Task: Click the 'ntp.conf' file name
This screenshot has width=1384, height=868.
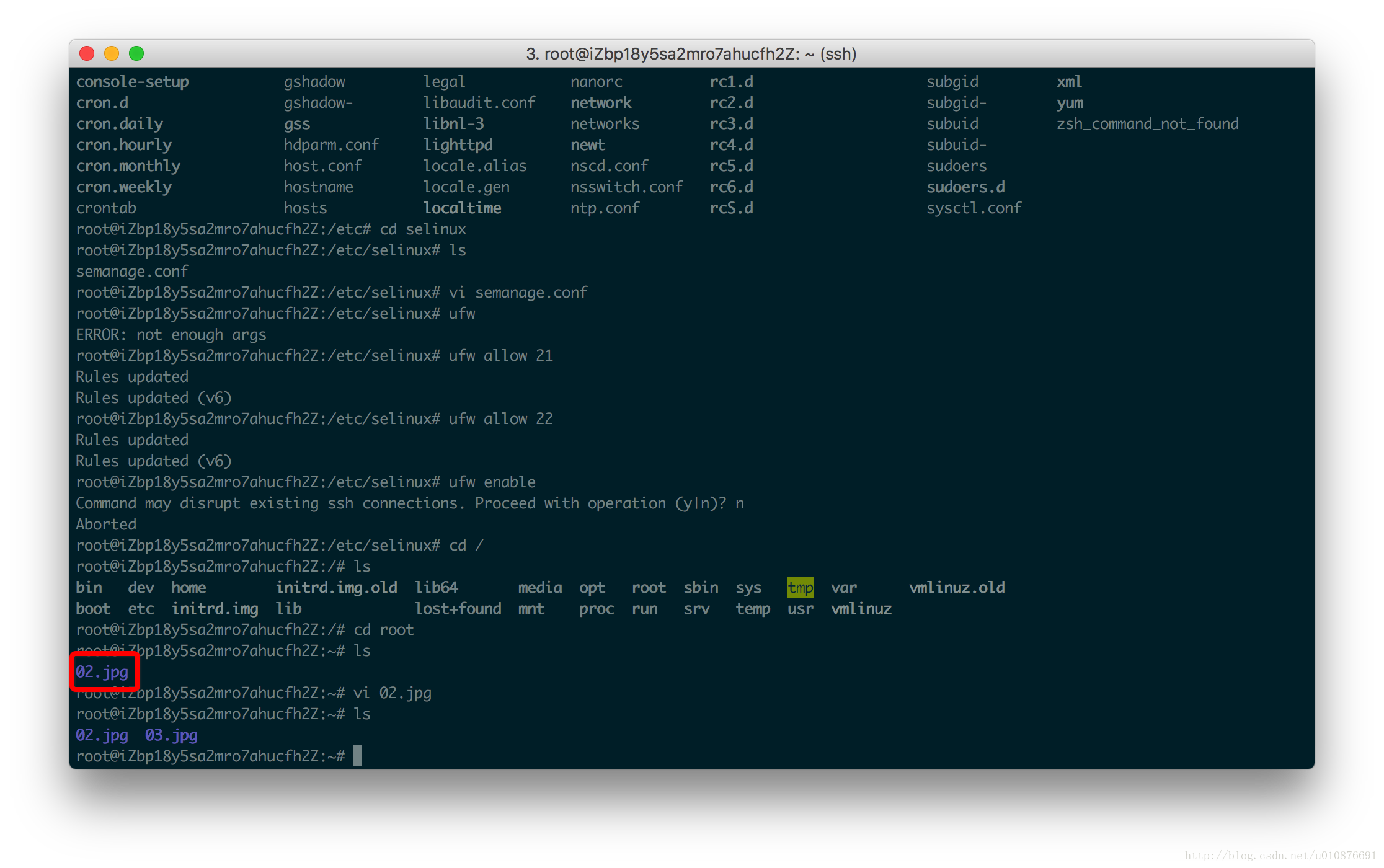Action: pos(605,208)
